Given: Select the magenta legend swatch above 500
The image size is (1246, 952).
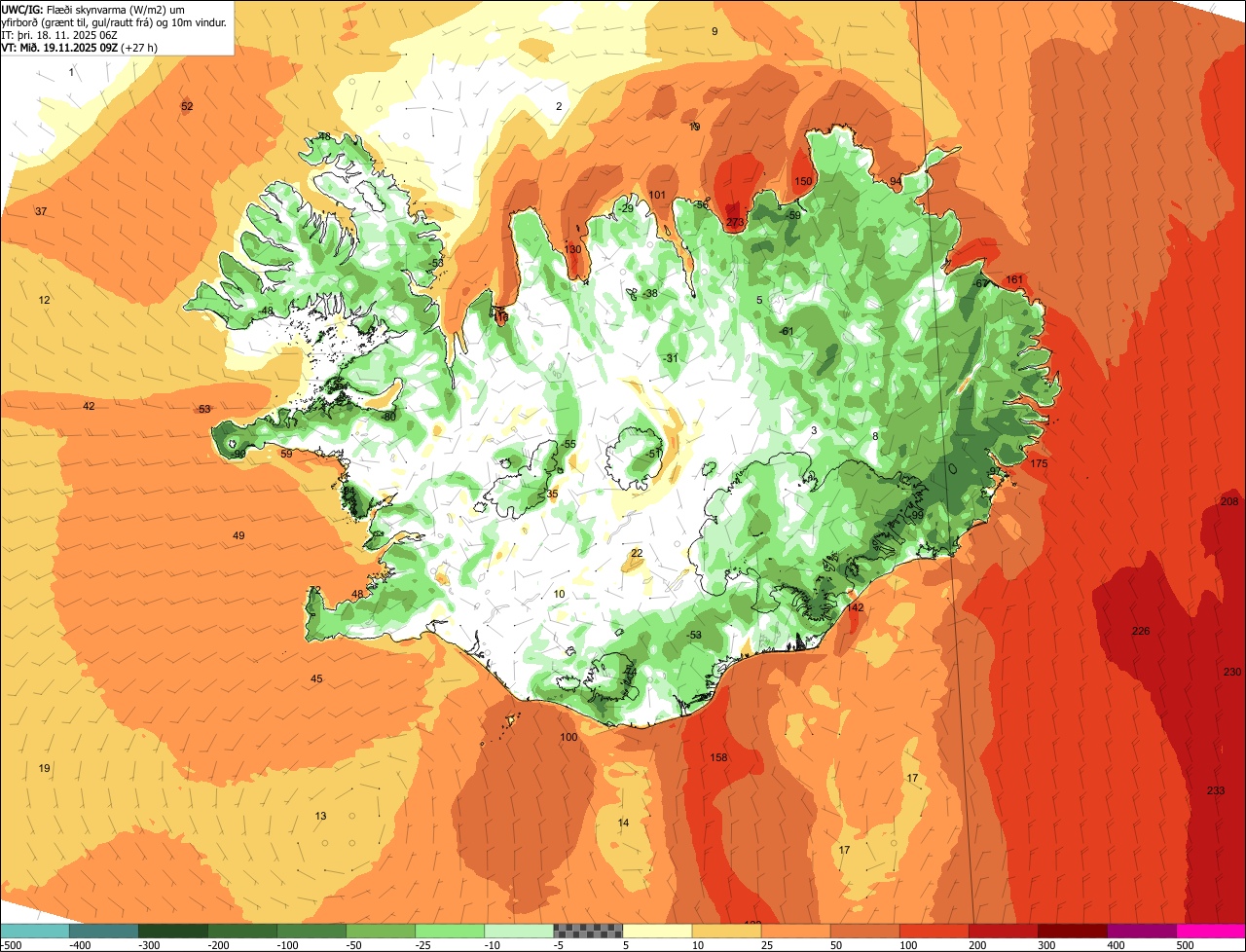Looking at the screenshot, I should (x=1210, y=931).
